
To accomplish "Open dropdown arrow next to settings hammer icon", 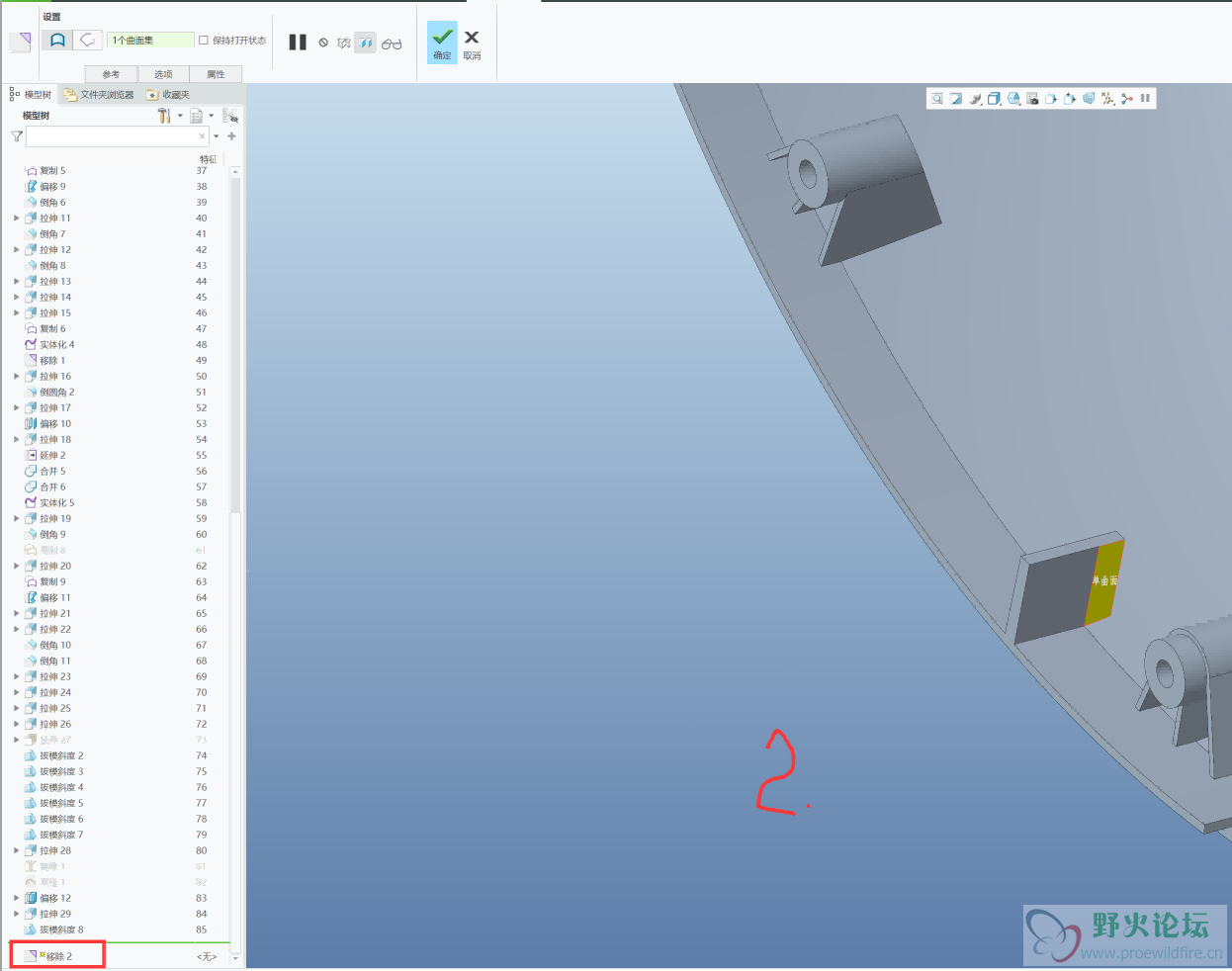I will point(180,116).
